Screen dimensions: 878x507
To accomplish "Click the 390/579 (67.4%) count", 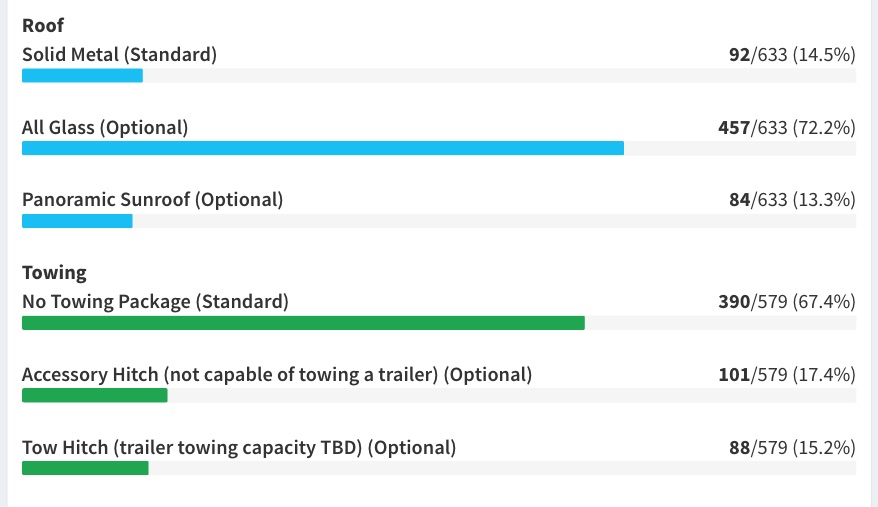I will click(787, 302).
